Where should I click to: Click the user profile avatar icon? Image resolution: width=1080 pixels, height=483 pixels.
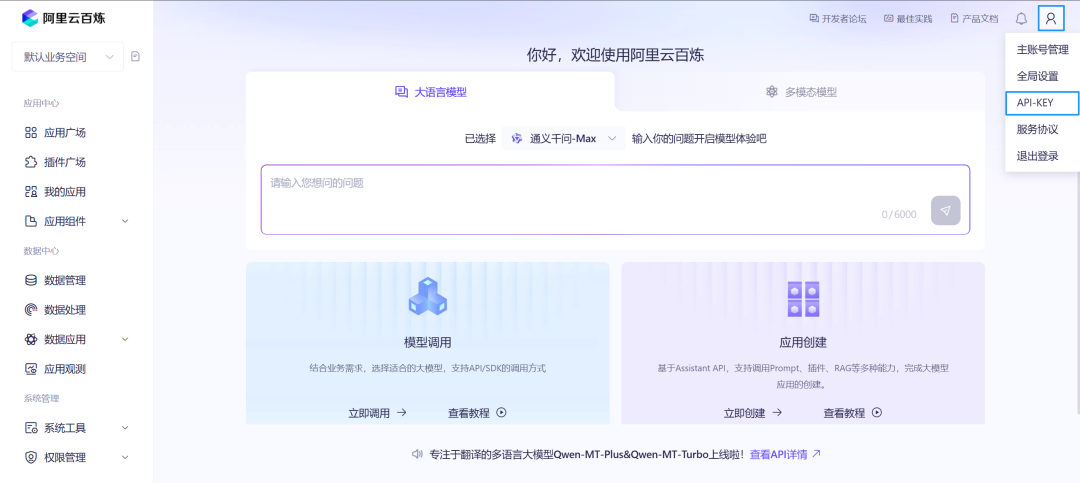tap(1050, 19)
